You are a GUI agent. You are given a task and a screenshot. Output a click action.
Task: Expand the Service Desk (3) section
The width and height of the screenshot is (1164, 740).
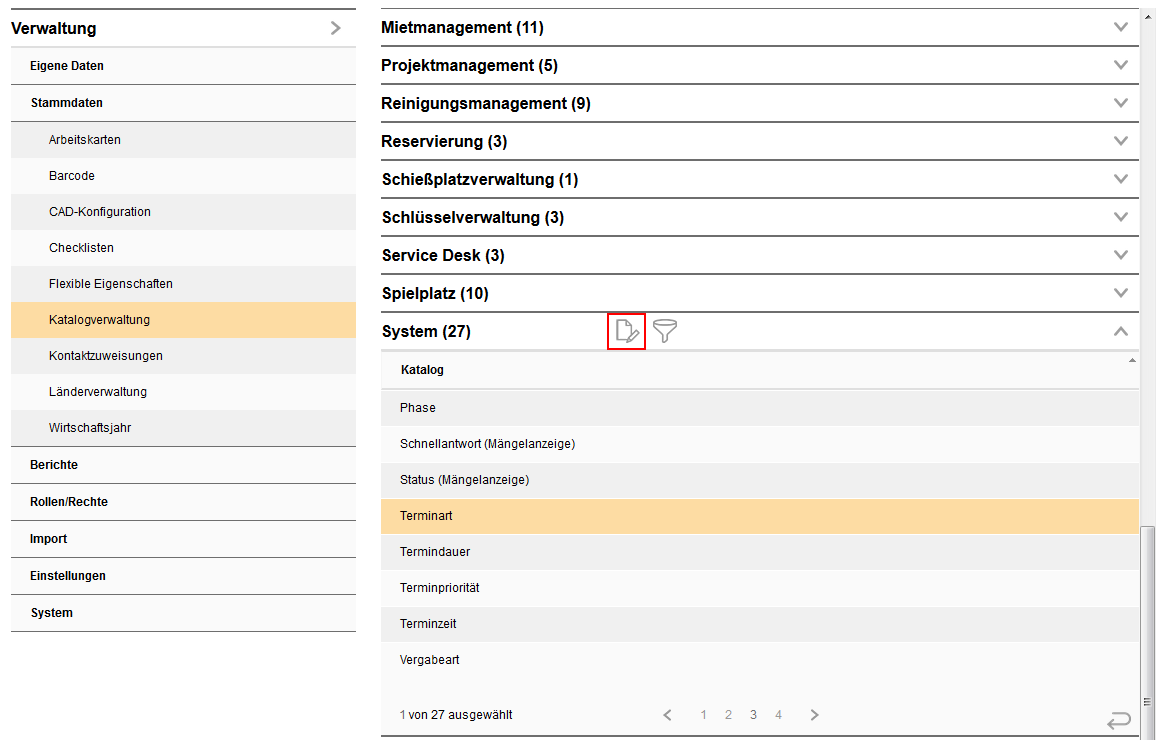click(1120, 255)
